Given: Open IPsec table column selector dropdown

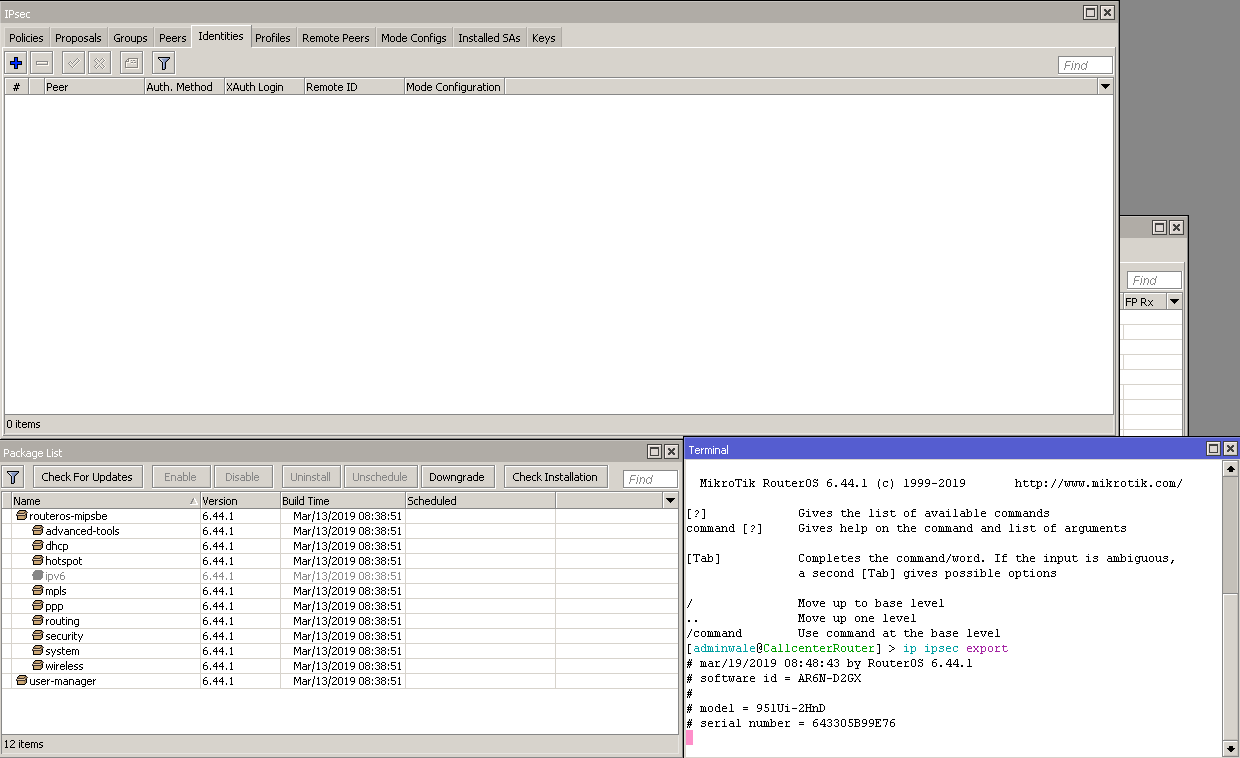Looking at the screenshot, I should click(x=1105, y=87).
